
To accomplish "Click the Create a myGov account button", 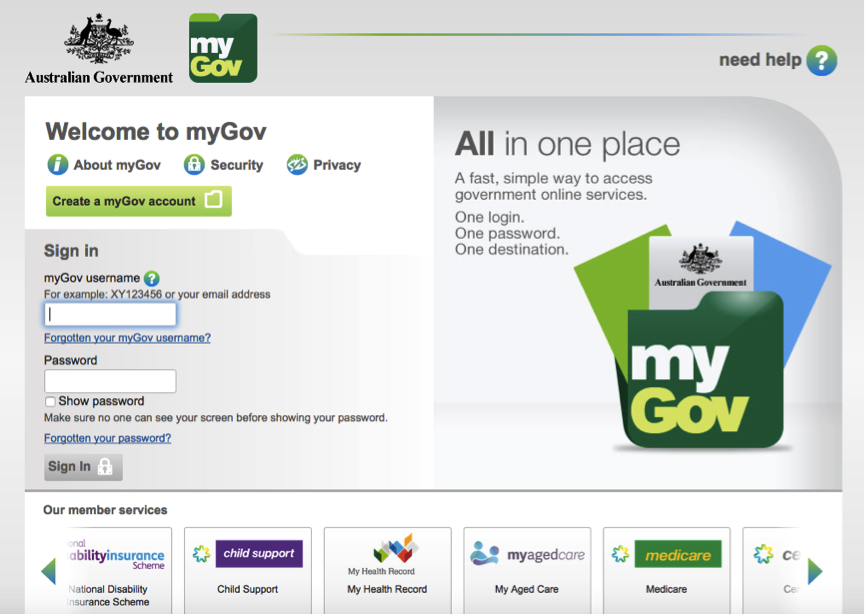I will click(138, 201).
